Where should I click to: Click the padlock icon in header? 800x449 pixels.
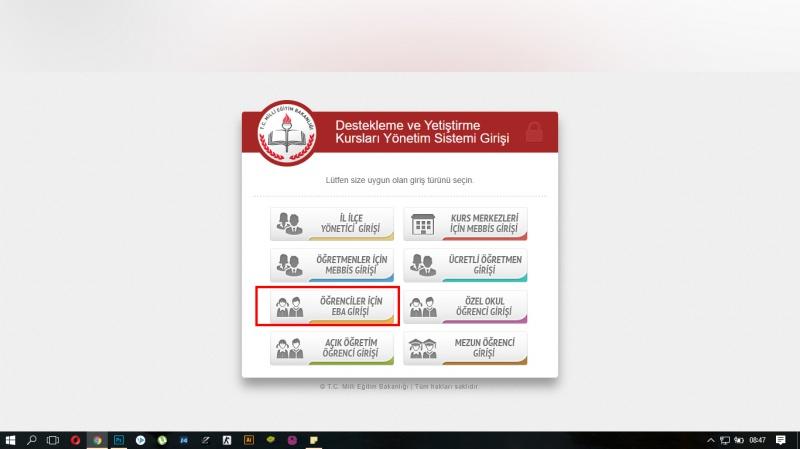click(535, 133)
